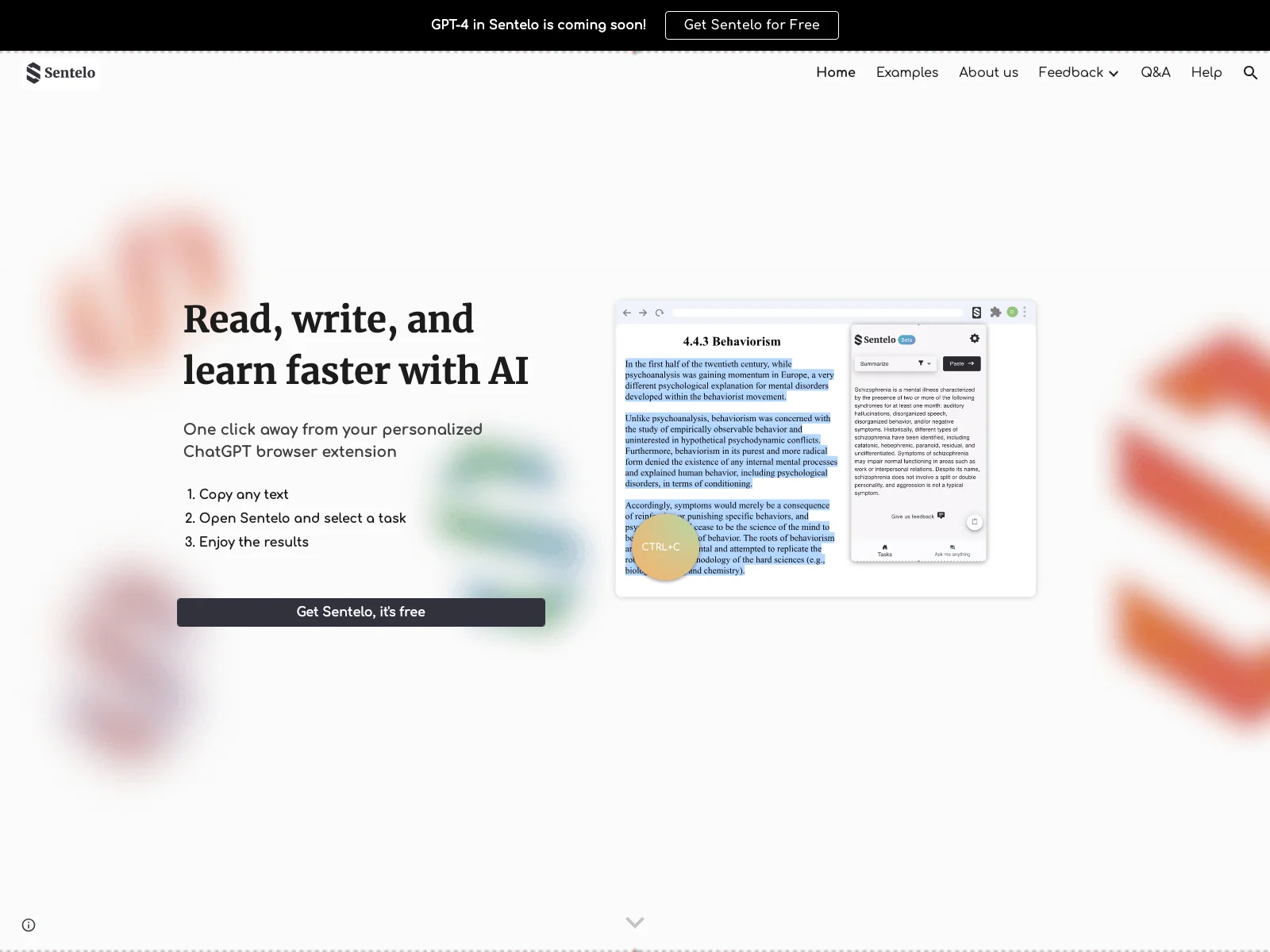Open the About us page
Viewport: 1270px width, 952px height.
(x=988, y=72)
